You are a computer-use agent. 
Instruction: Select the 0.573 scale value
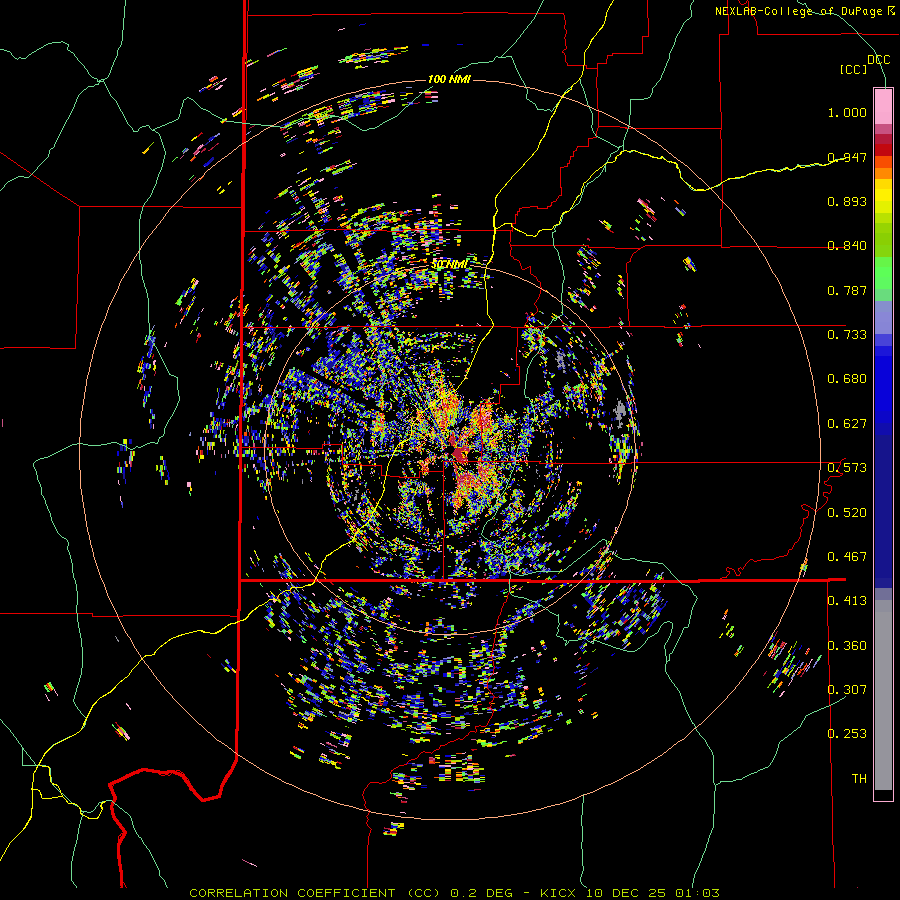[x=847, y=468]
